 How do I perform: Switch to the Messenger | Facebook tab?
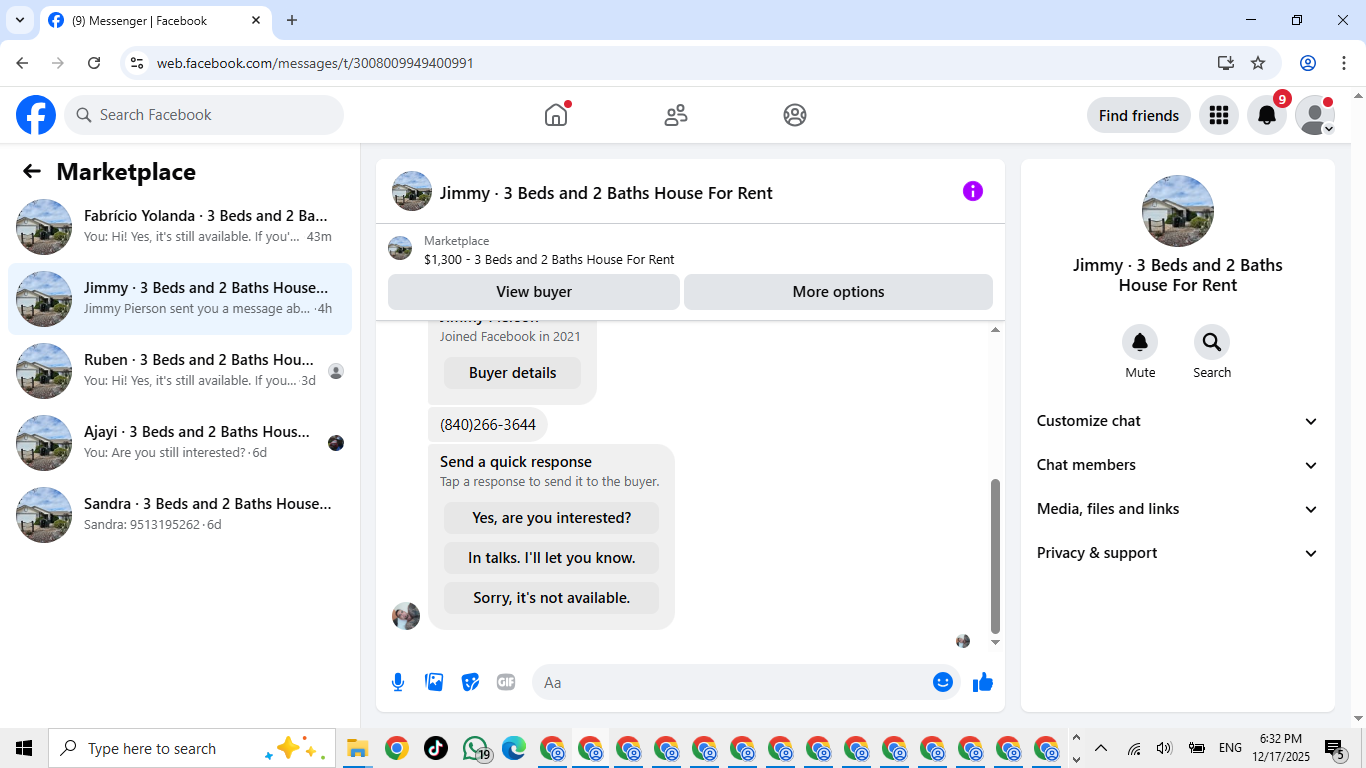click(x=155, y=20)
